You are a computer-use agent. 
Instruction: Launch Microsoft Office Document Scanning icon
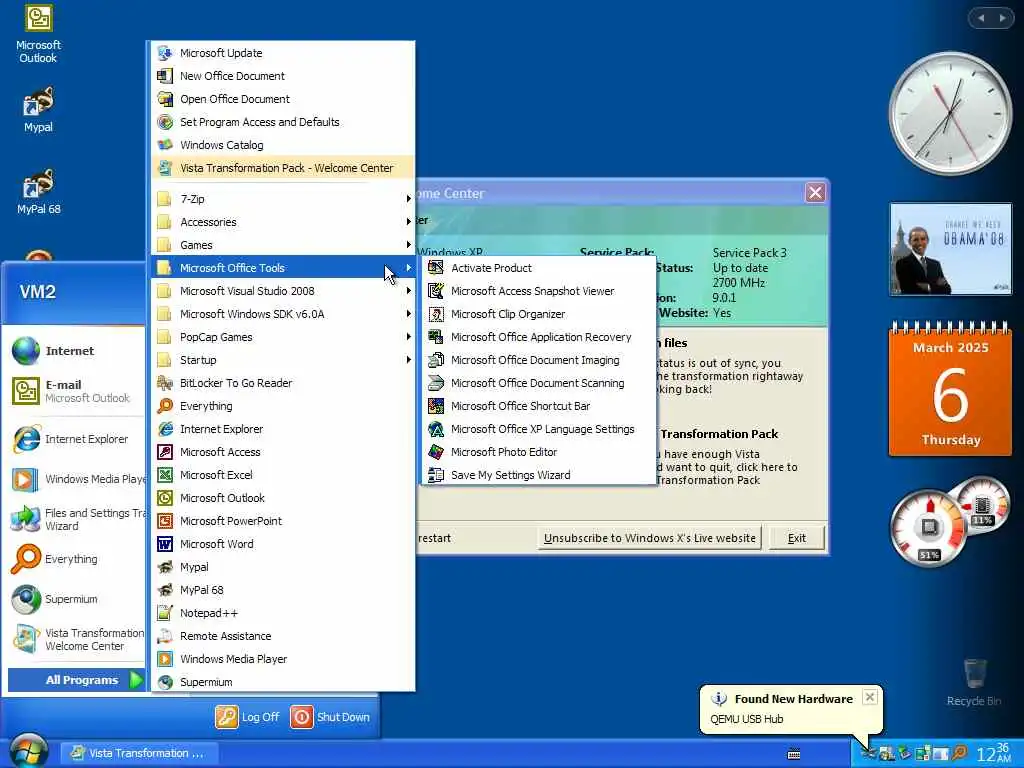436,383
